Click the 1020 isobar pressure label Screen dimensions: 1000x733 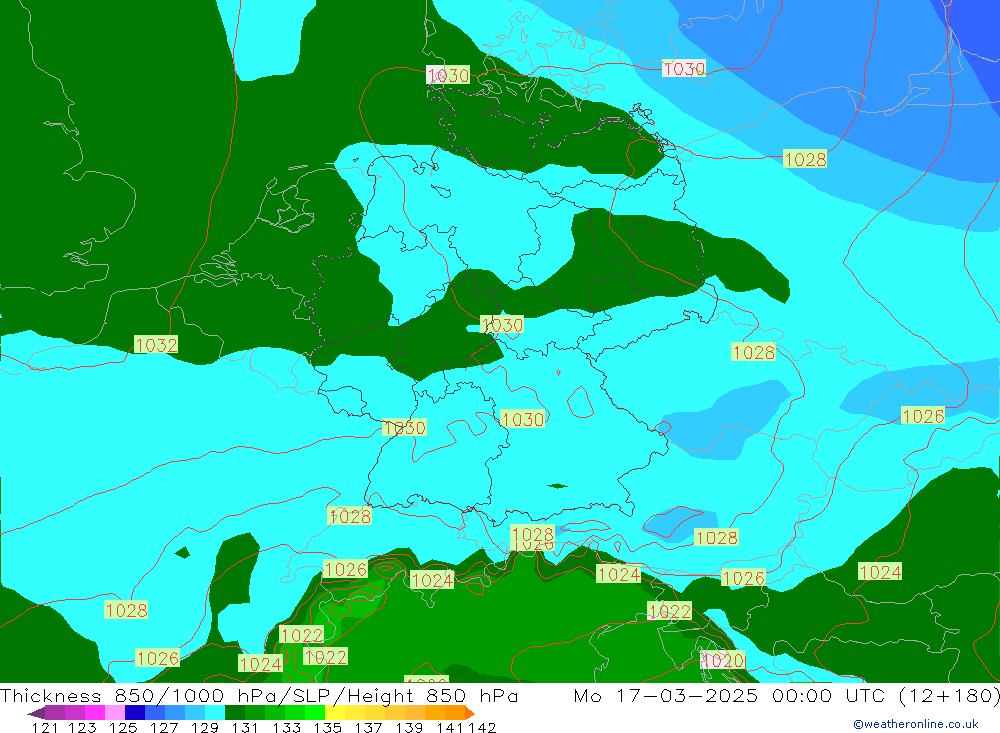click(723, 660)
